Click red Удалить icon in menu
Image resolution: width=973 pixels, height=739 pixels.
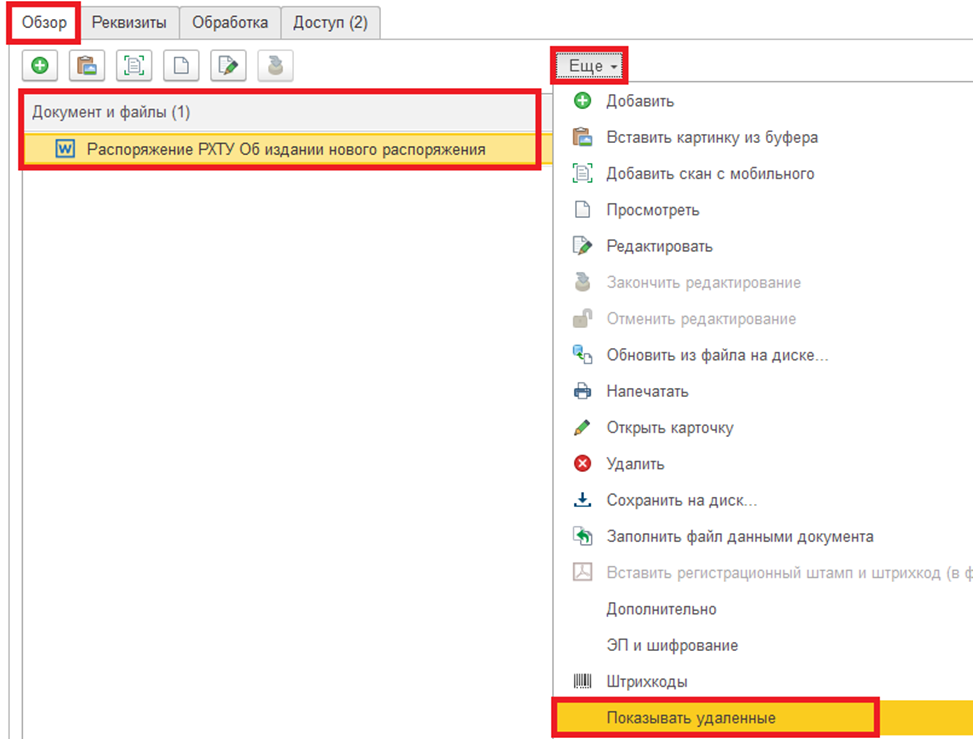(x=582, y=464)
